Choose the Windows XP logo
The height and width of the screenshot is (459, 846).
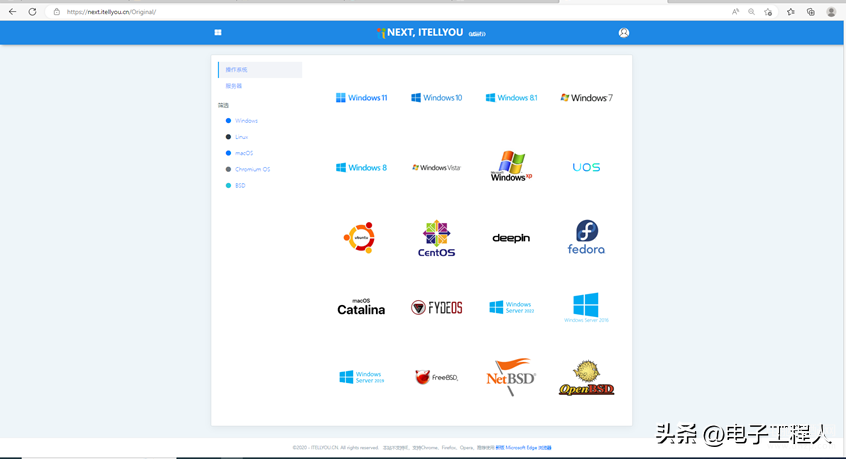click(x=511, y=166)
